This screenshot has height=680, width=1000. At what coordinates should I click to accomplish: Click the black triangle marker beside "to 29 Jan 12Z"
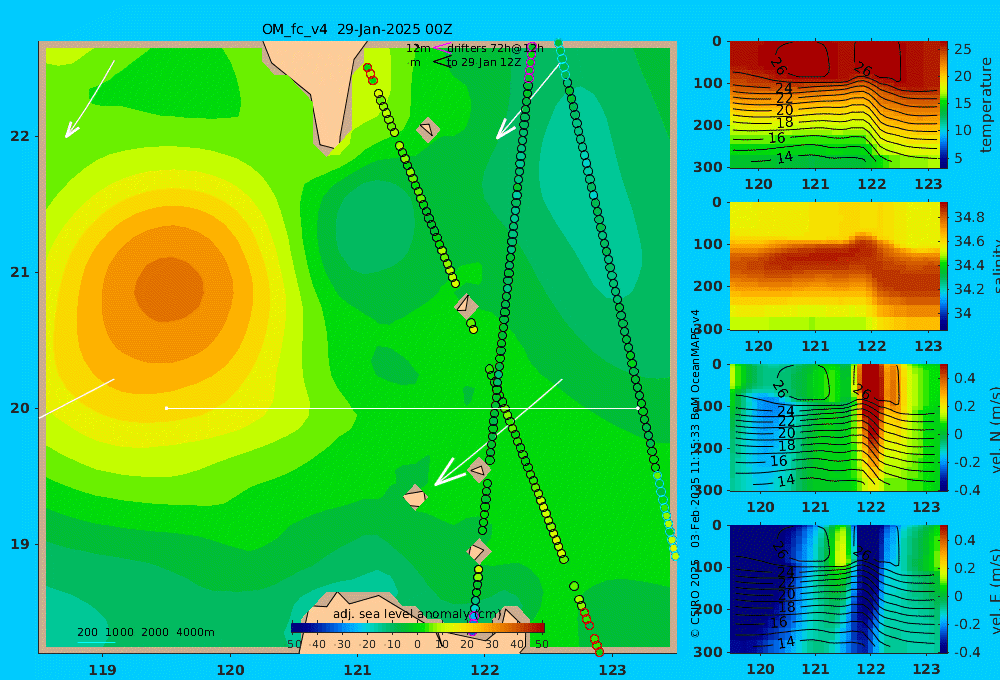[441, 62]
